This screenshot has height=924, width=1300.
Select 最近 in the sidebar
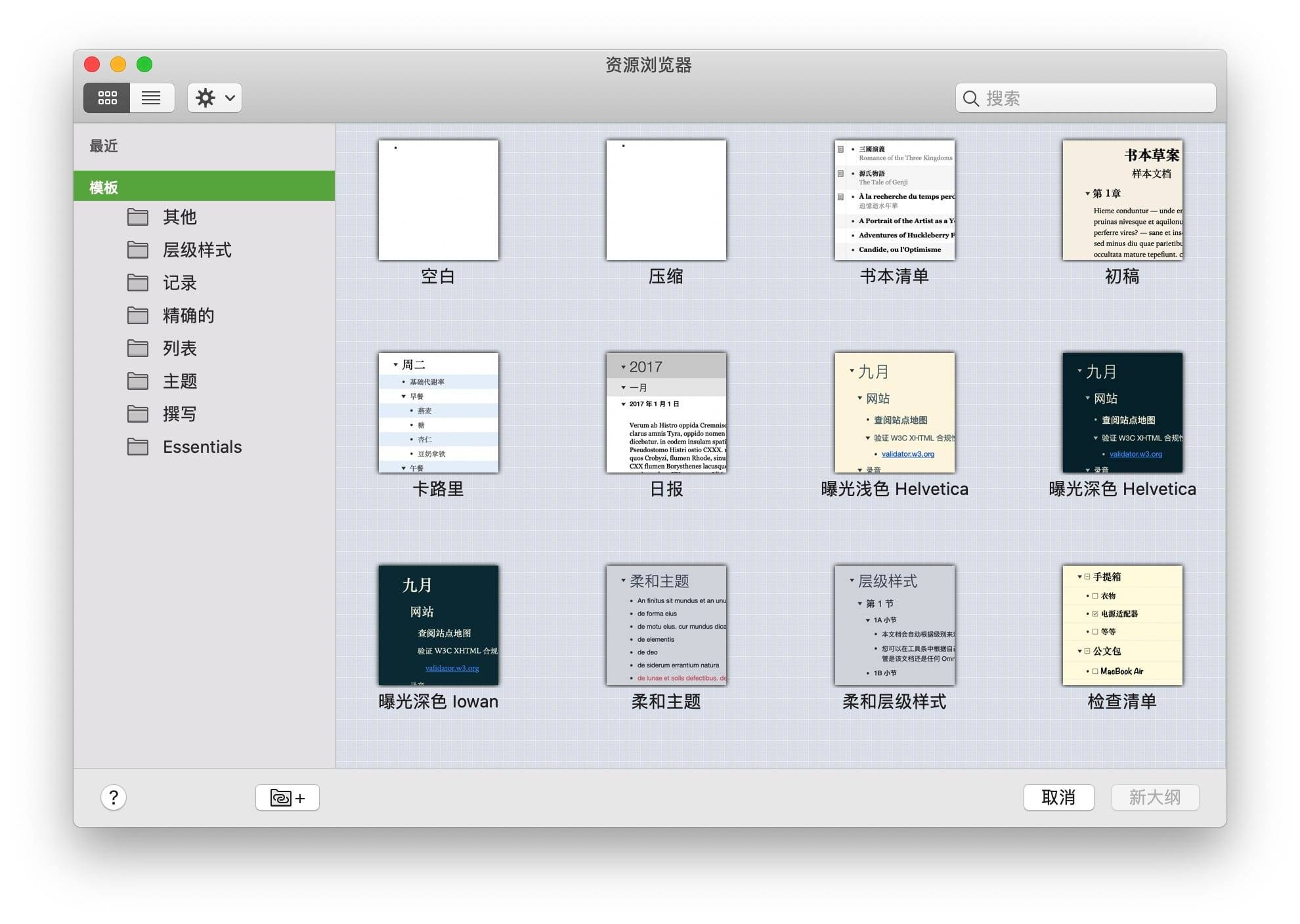click(104, 146)
